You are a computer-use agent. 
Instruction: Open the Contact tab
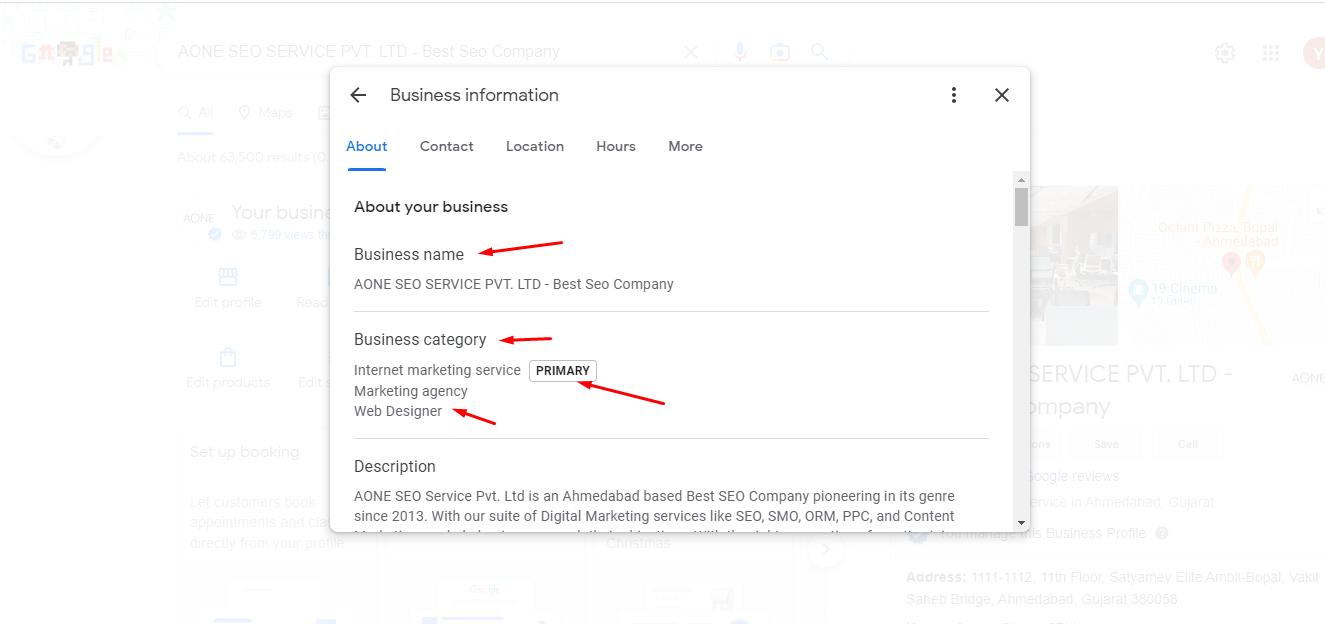pos(447,146)
